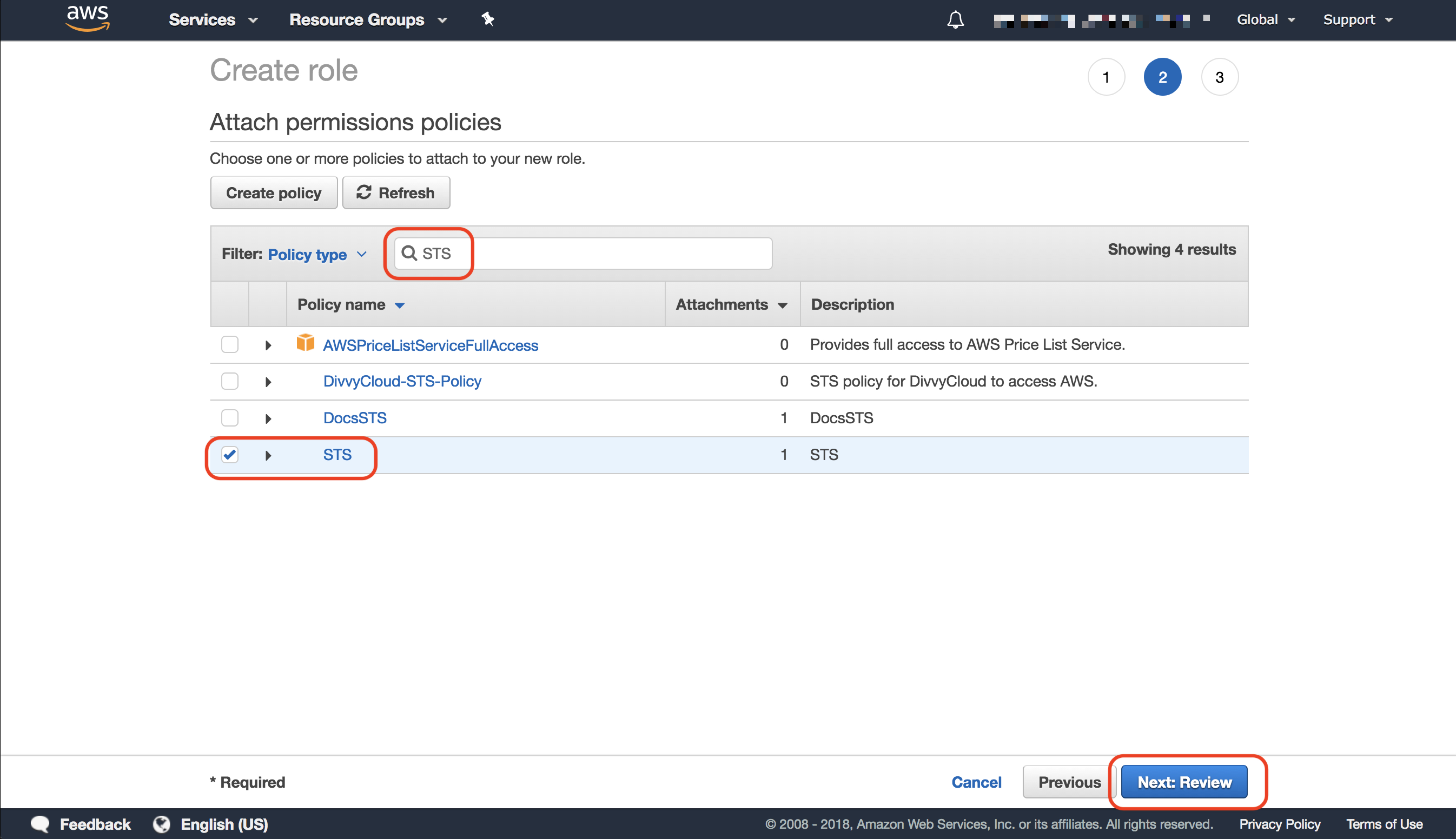Tick the DivvyCloud-STS-Policy checkbox
The height and width of the screenshot is (839, 1456).
coord(229,381)
